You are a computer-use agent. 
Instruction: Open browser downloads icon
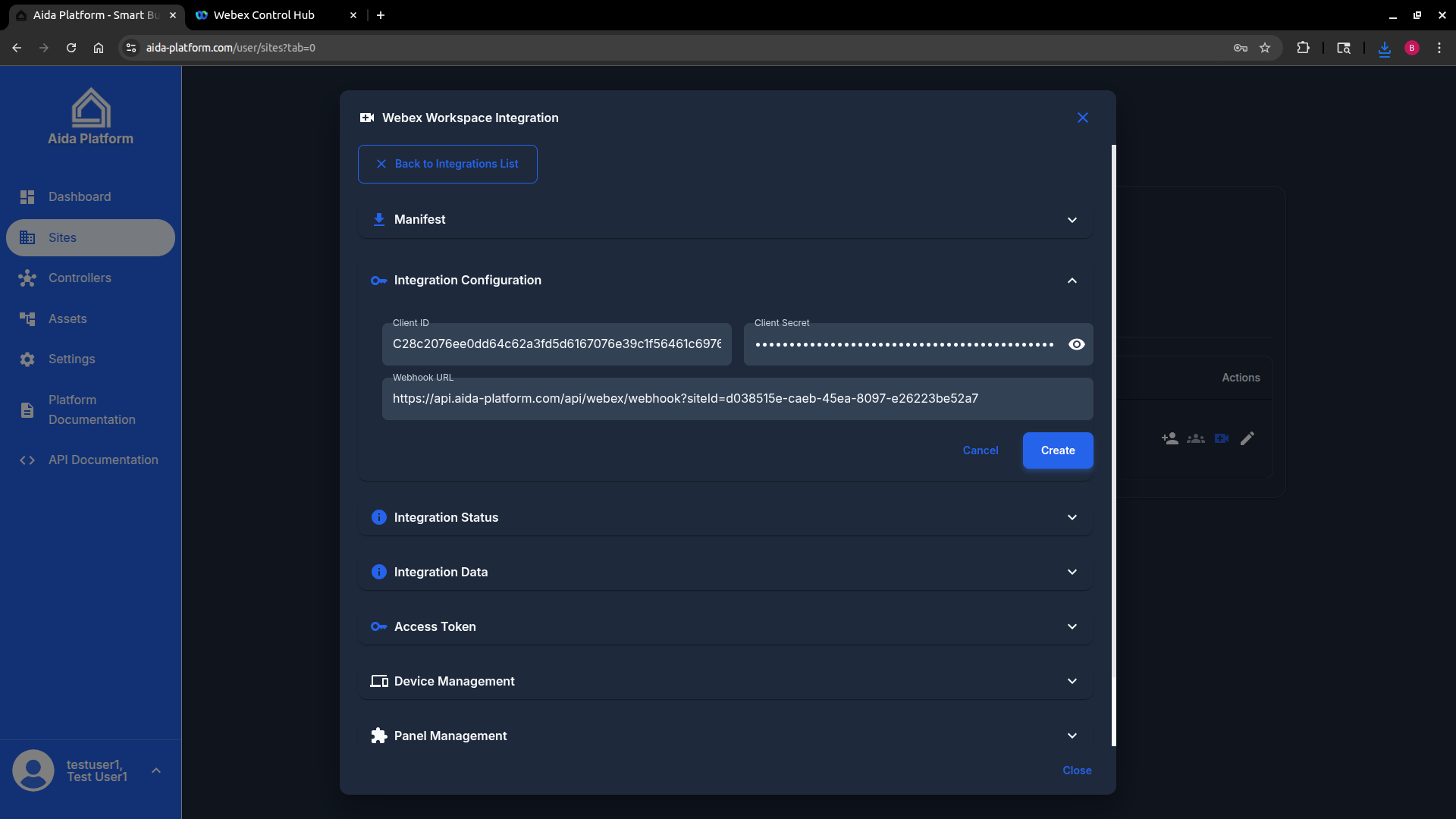click(1385, 48)
